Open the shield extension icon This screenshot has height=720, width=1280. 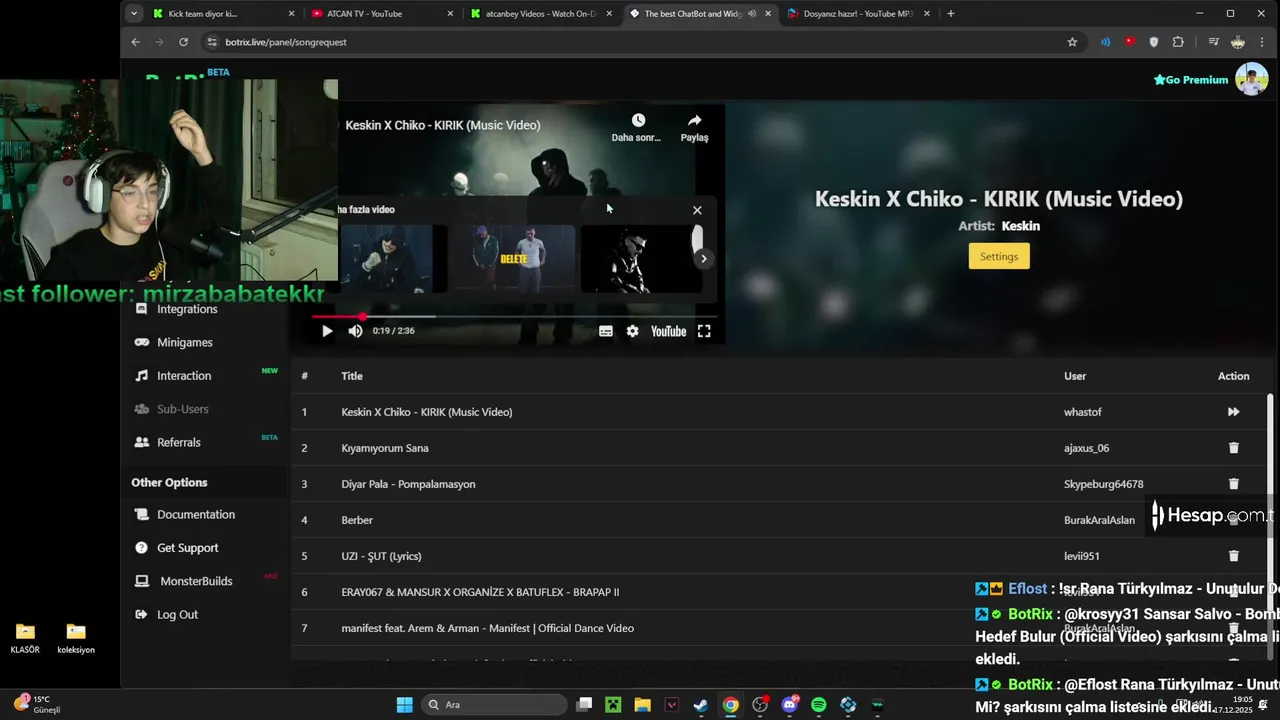(x=1154, y=42)
